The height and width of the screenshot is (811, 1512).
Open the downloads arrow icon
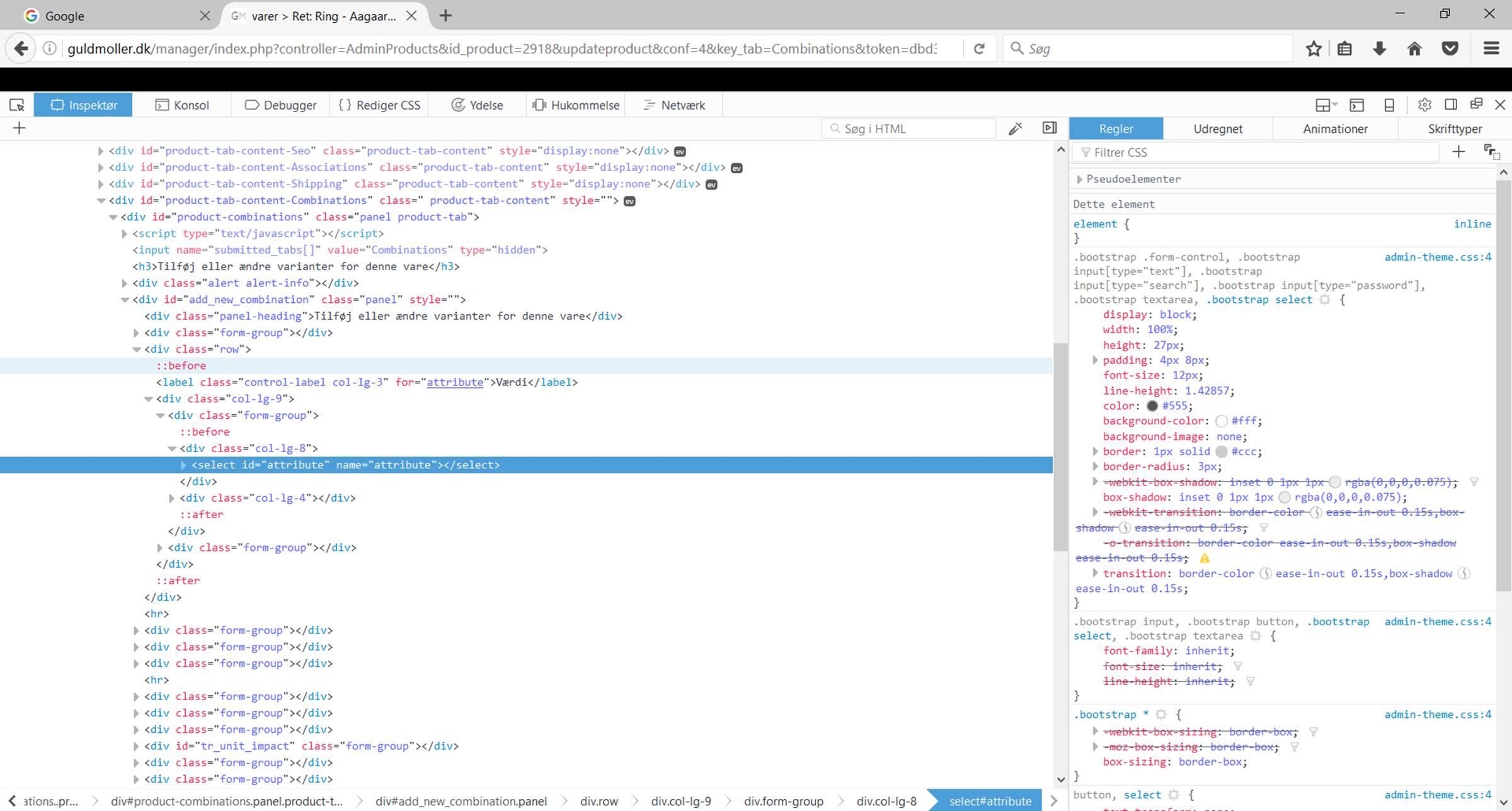[1379, 48]
